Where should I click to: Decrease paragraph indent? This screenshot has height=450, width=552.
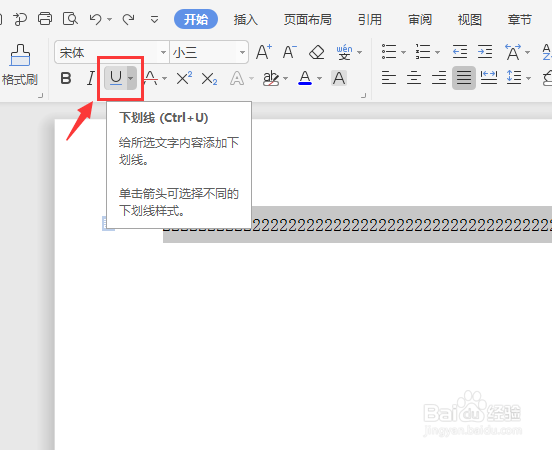click(x=460, y=52)
